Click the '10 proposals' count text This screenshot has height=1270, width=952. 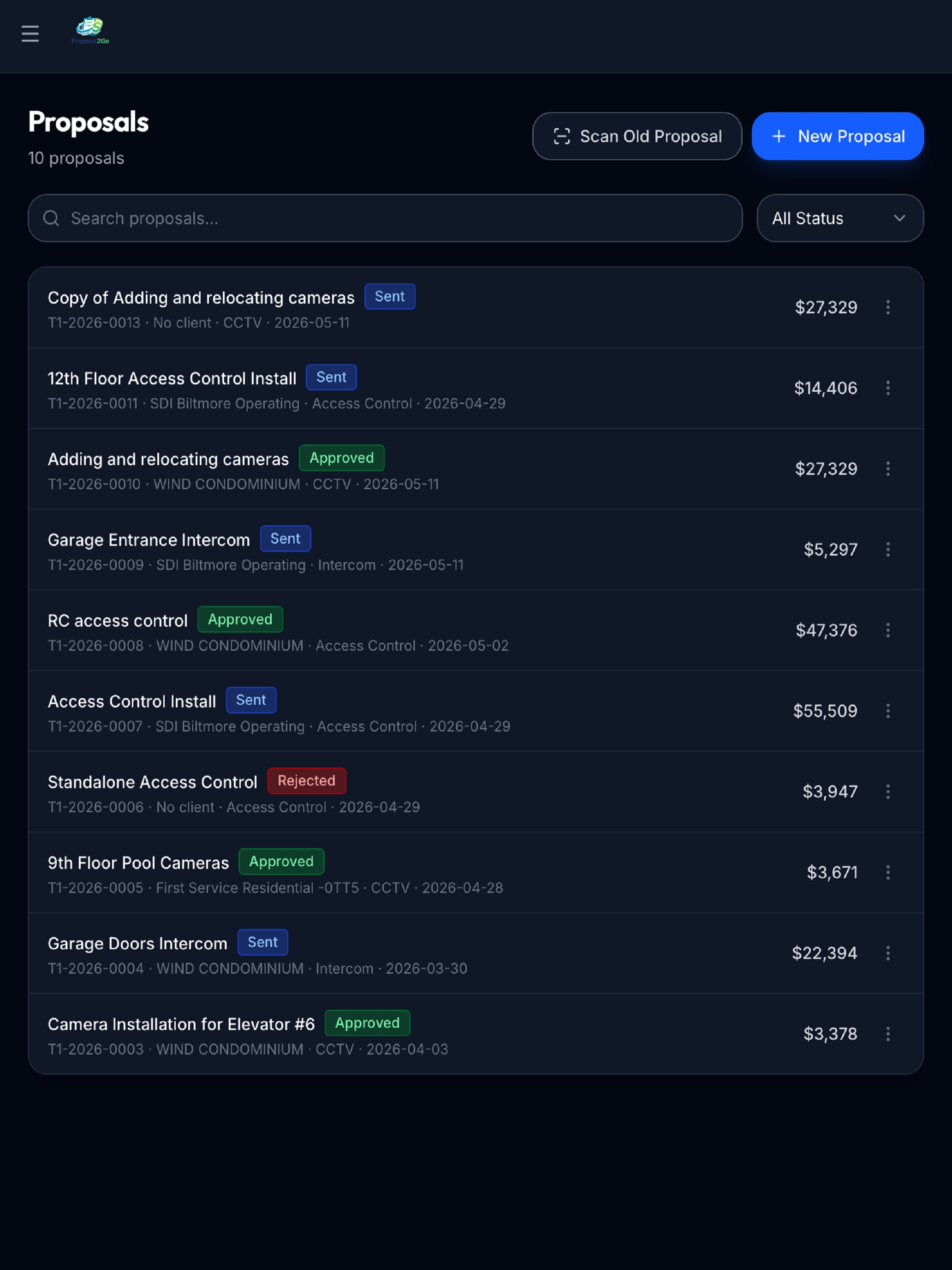coord(76,158)
